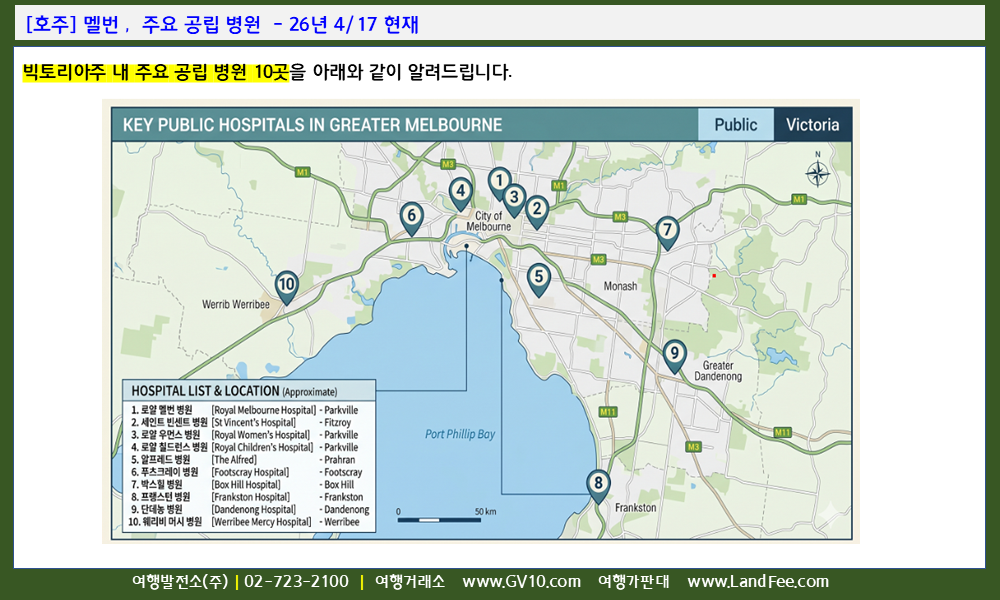Switch to the Public tab
Viewport: 1000px width, 600px height.
point(735,125)
